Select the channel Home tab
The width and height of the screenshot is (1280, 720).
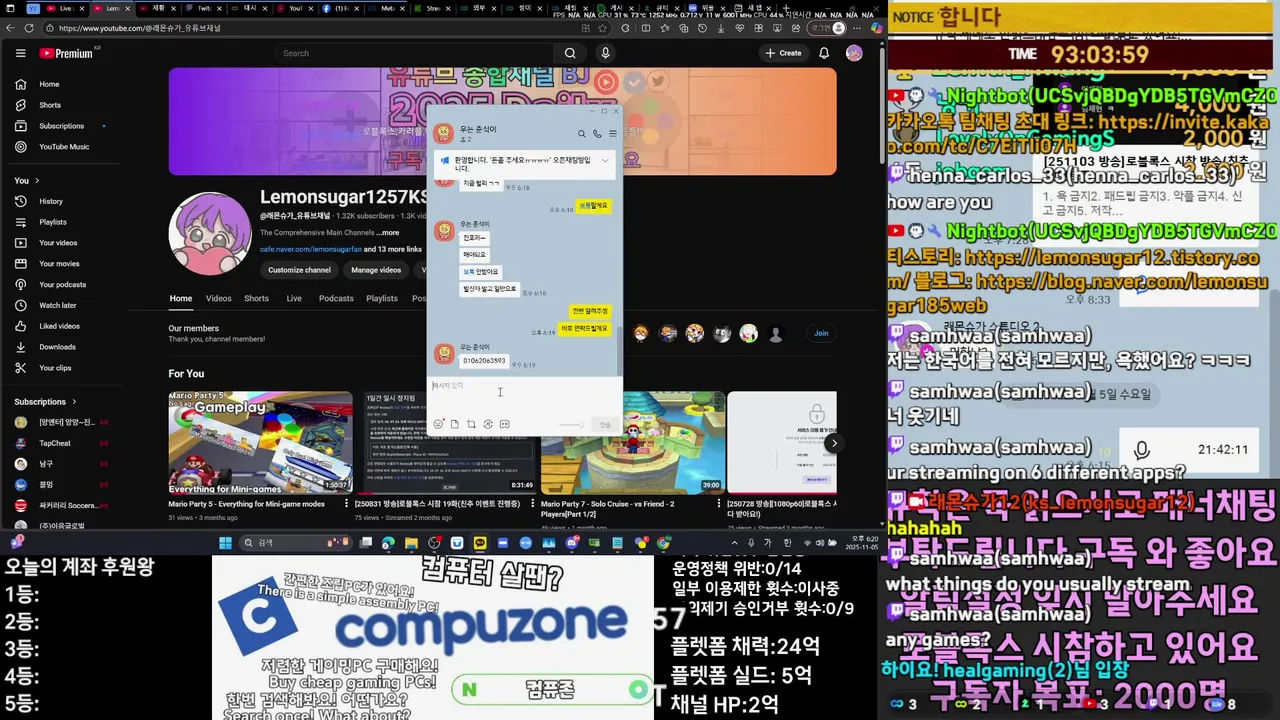point(181,298)
